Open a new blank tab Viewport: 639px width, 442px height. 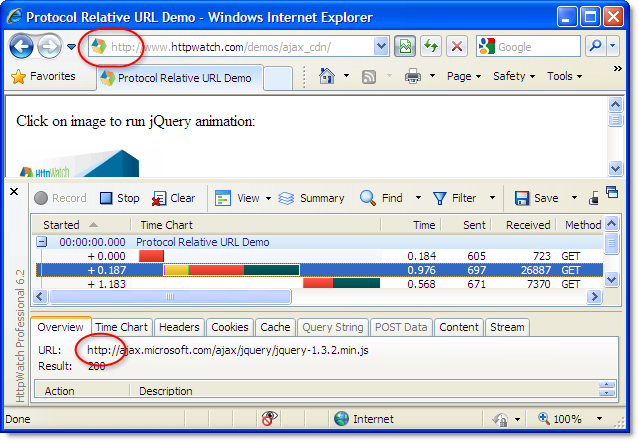coord(278,78)
